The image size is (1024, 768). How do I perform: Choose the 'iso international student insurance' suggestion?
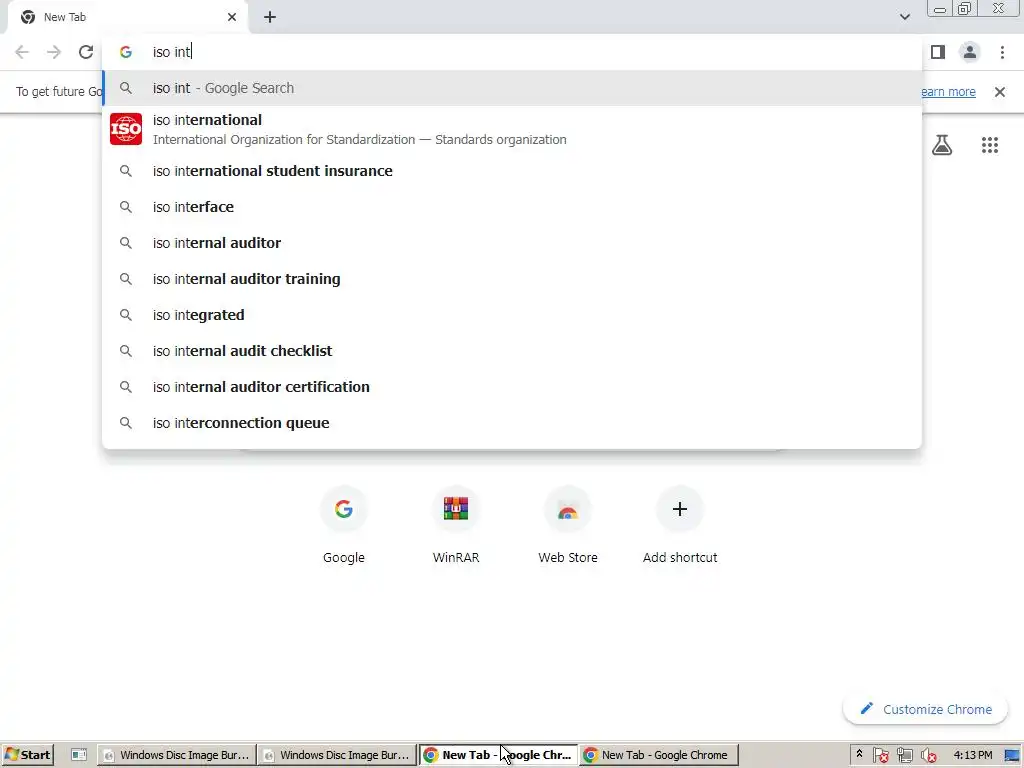coord(512,171)
